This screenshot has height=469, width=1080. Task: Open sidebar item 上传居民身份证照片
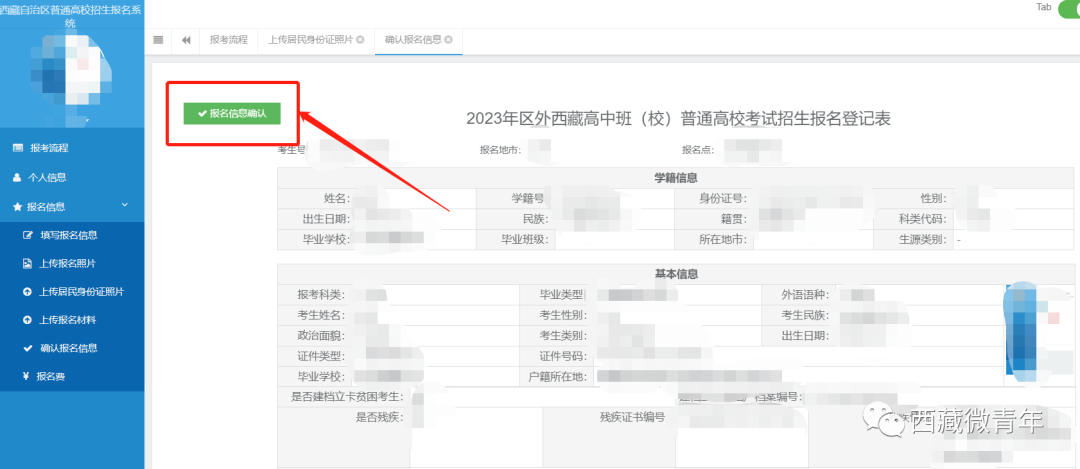[x=81, y=292]
